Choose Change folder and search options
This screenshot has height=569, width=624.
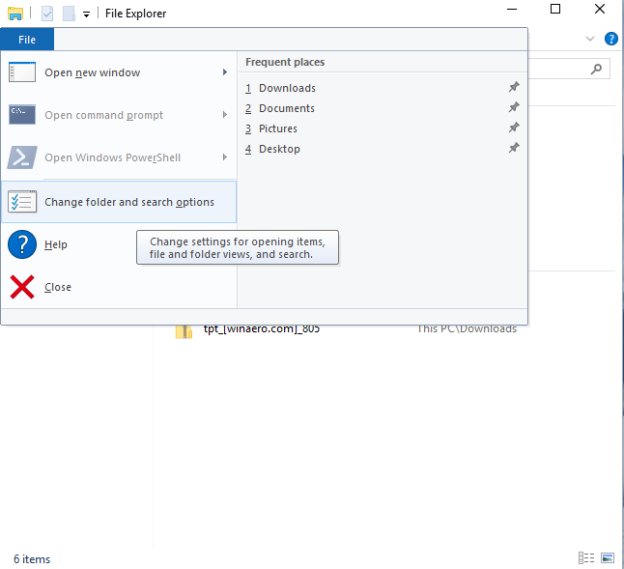pyautogui.click(x=119, y=202)
